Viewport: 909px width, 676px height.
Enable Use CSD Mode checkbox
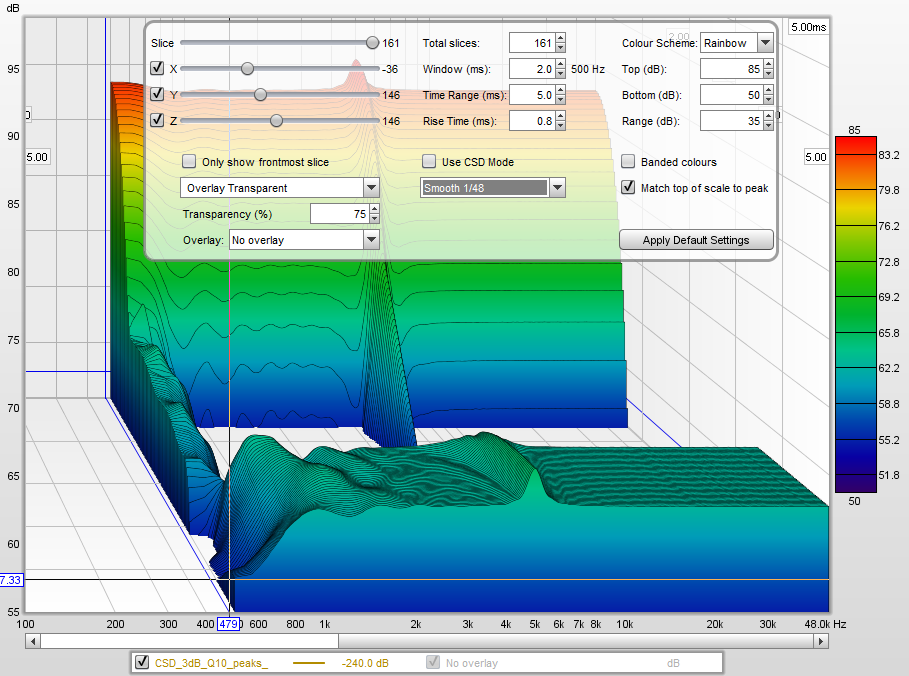429,161
